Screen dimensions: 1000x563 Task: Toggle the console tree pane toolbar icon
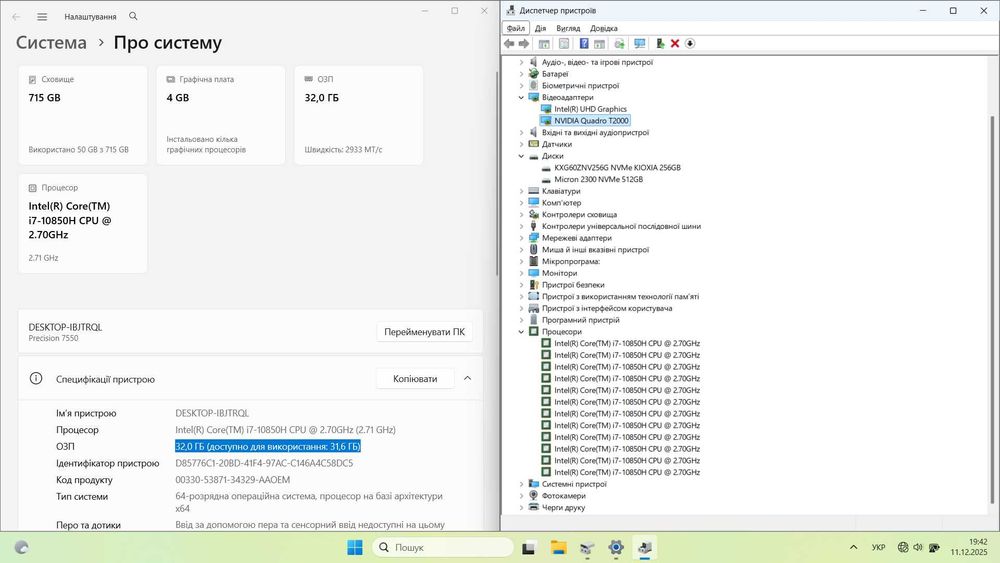544,43
